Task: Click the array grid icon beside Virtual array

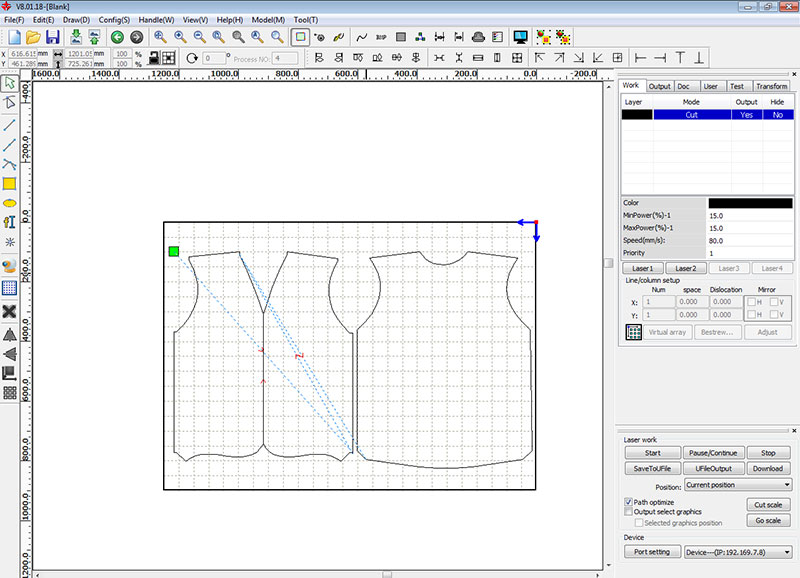Action: point(633,332)
